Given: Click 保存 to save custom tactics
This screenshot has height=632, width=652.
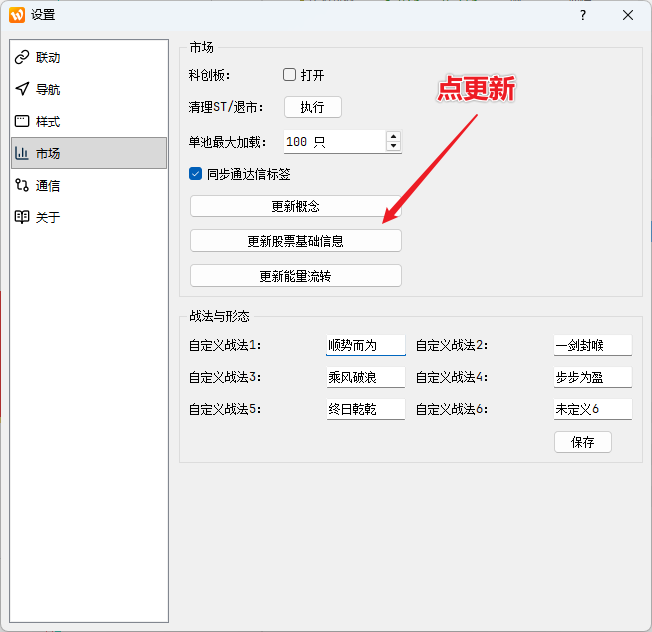Looking at the screenshot, I should click(583, 442).
